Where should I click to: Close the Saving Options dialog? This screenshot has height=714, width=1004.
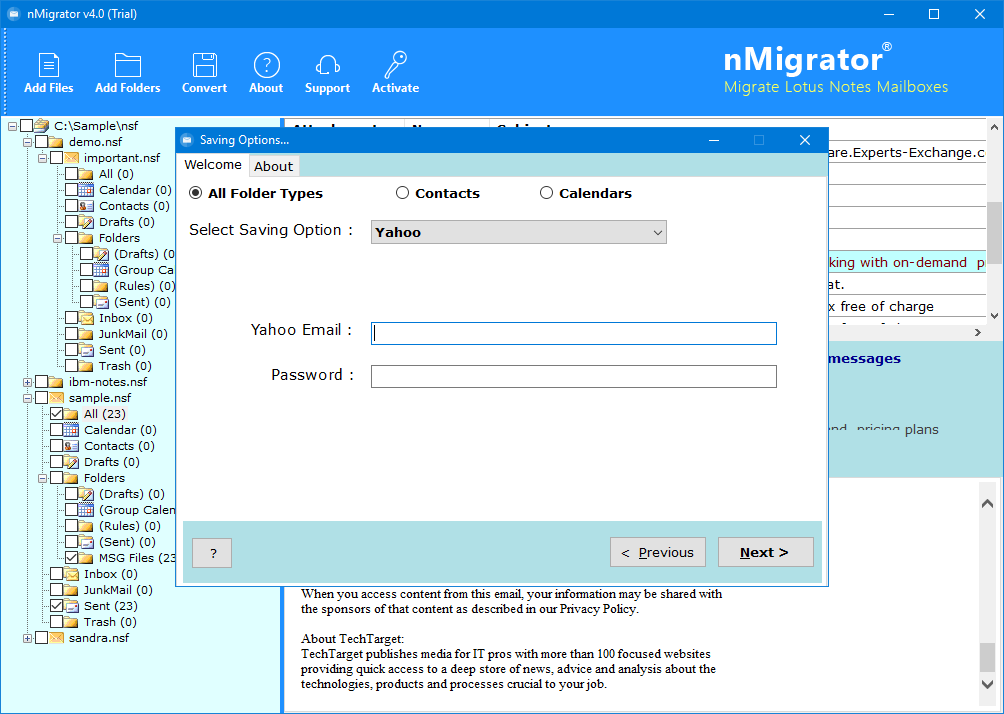click(805, 140)
